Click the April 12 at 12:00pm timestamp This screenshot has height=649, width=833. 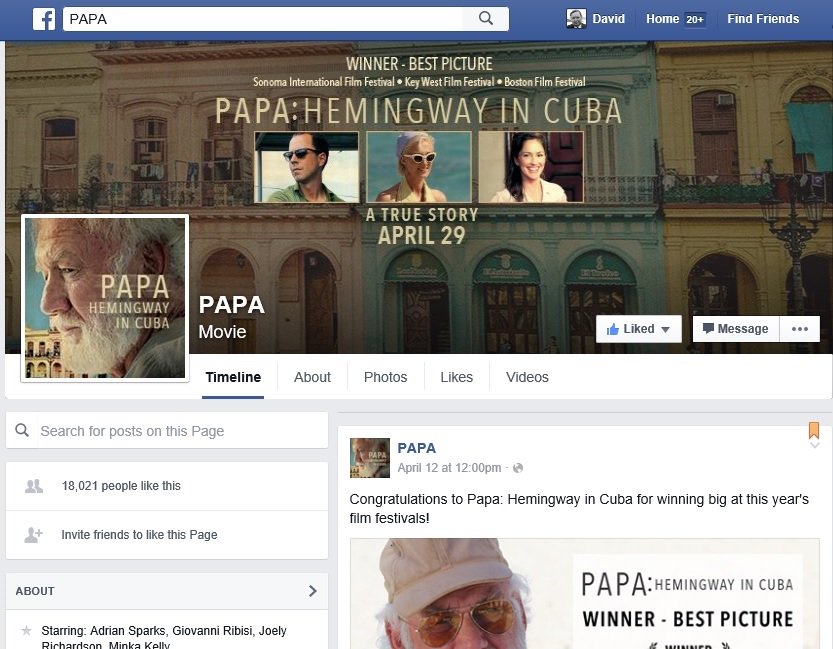[449, 468]
